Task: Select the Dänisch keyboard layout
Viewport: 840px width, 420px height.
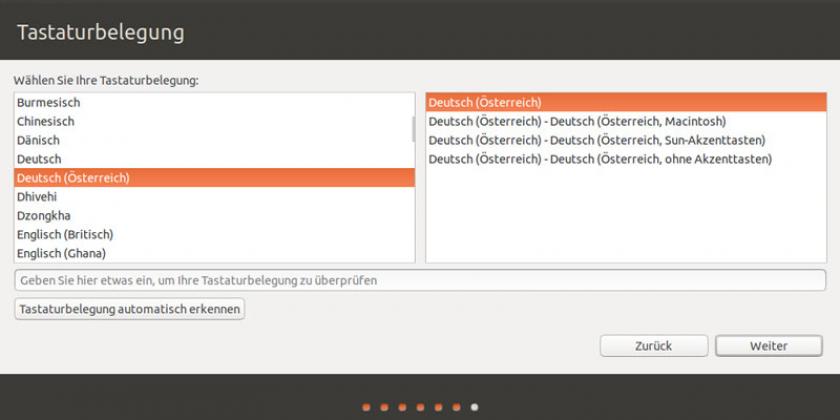Action: tap(39, 140)
